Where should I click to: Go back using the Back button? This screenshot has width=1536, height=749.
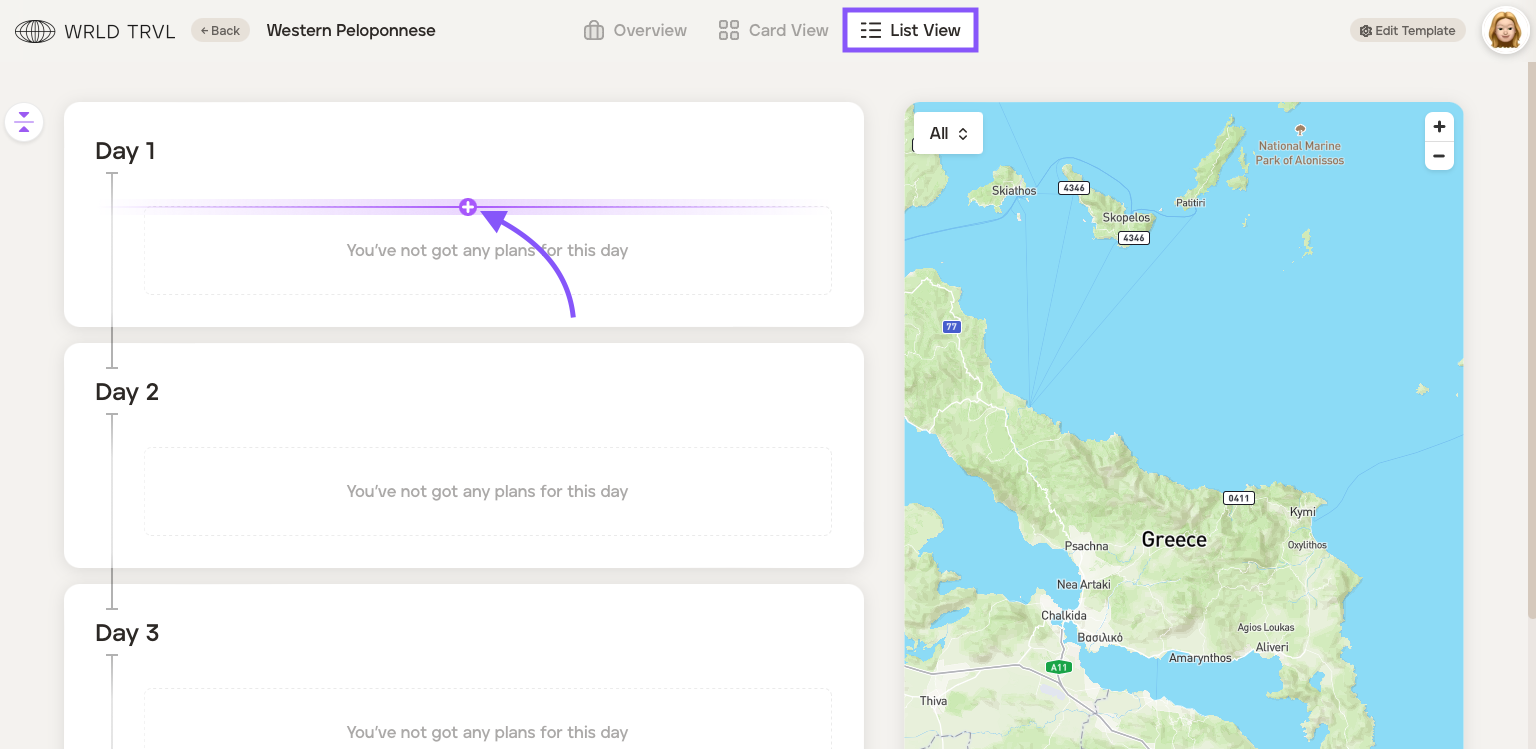tap(220, 31)
